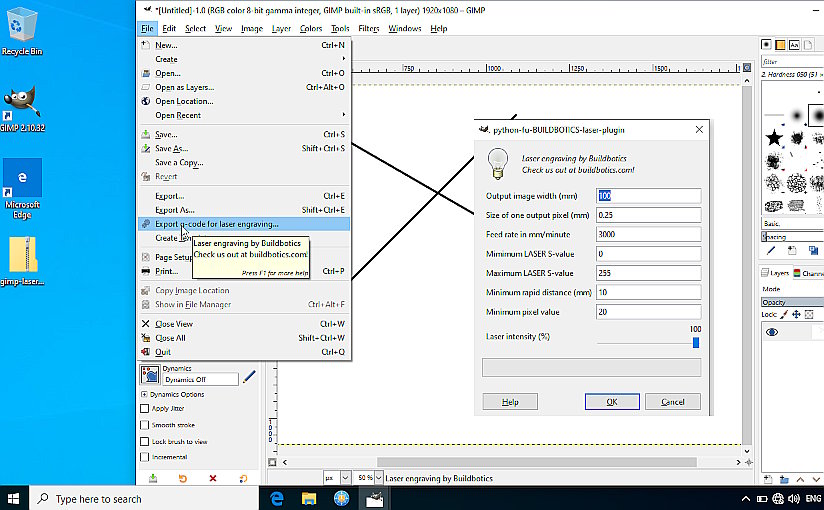Open the Mode dropdown in Layers panel

click(792, 289)
